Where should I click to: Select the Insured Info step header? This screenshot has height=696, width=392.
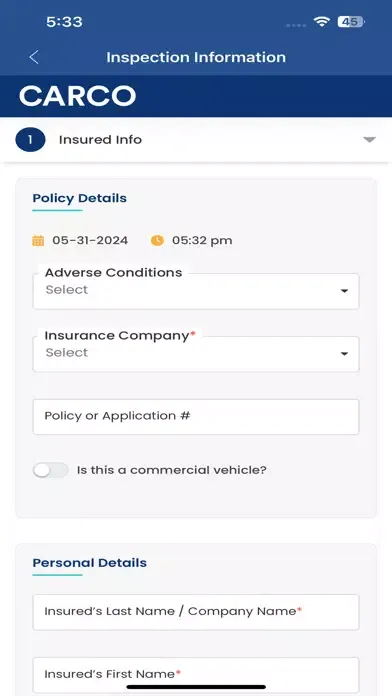196,140
